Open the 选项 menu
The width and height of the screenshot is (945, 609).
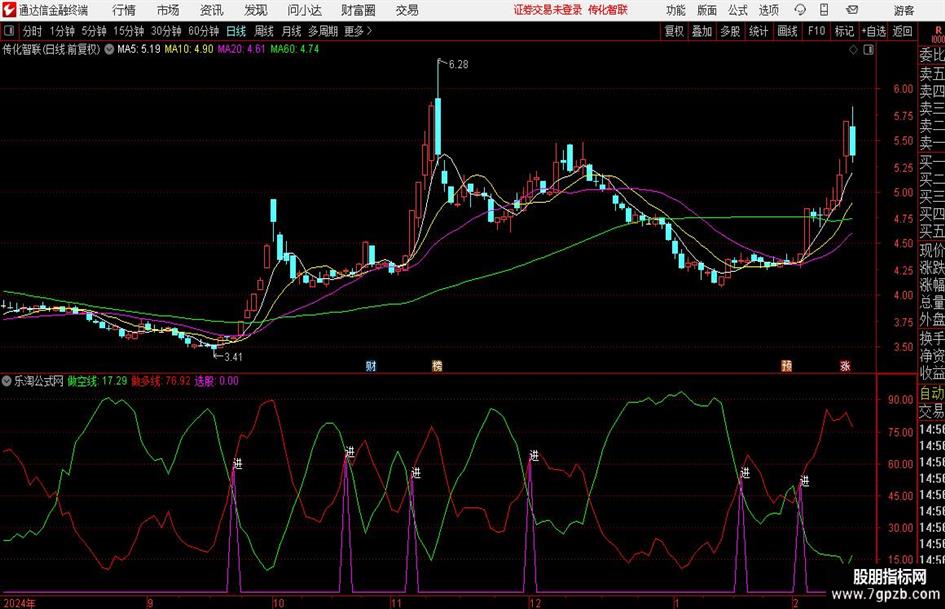click(768, 10)
